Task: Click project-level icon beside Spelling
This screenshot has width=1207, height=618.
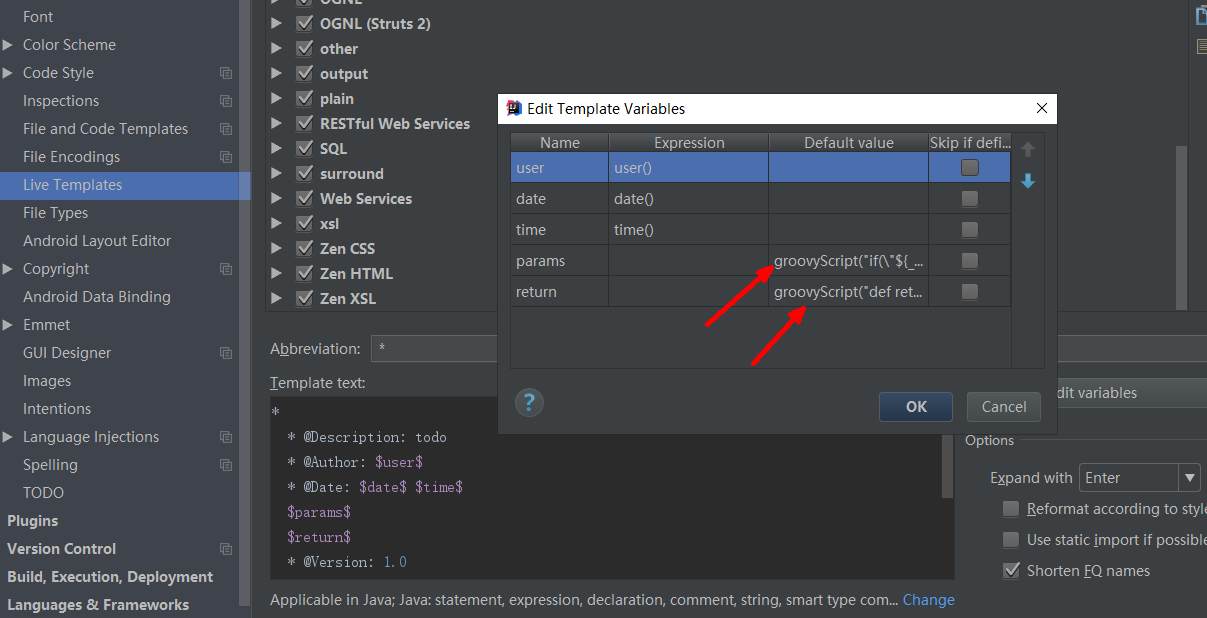Action: click(x=226, y=465)
